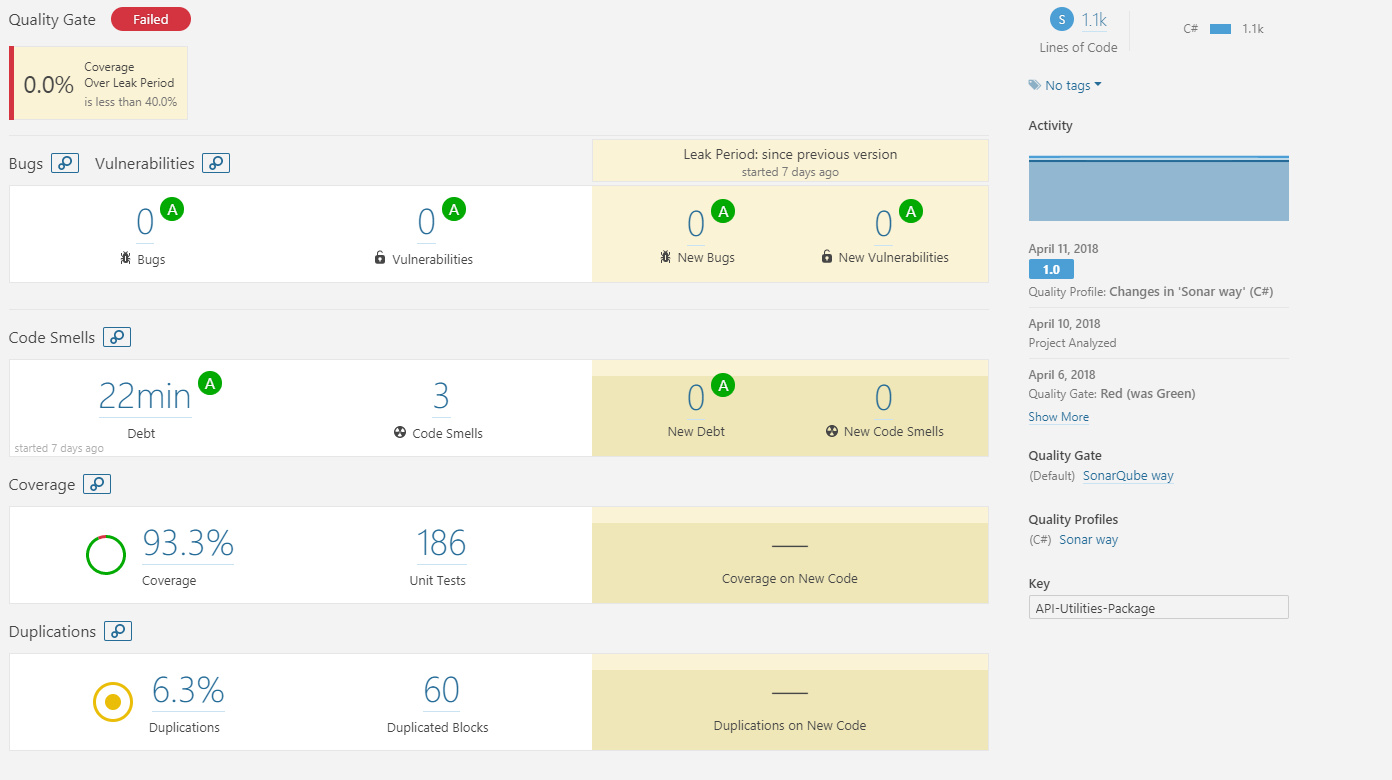Open the 60 Duplicated Blocks link
This screenshot has width=1392, height=780.
pyautogui.click(x=441, y=690)
